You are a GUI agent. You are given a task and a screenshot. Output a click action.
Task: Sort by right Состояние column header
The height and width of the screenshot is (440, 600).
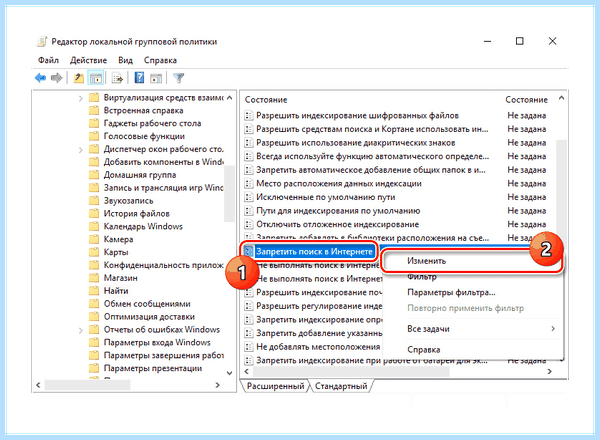coord(526,100)
